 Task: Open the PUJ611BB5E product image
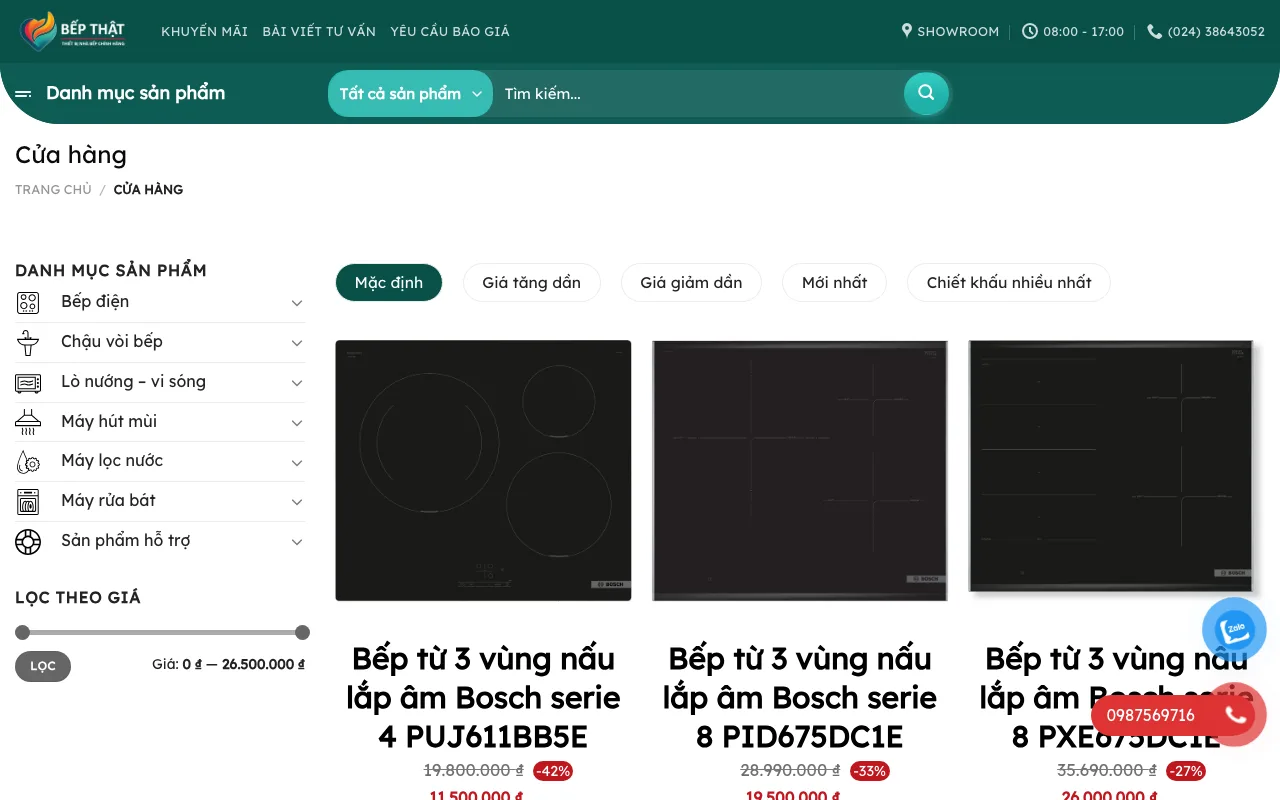click(483, 471)
